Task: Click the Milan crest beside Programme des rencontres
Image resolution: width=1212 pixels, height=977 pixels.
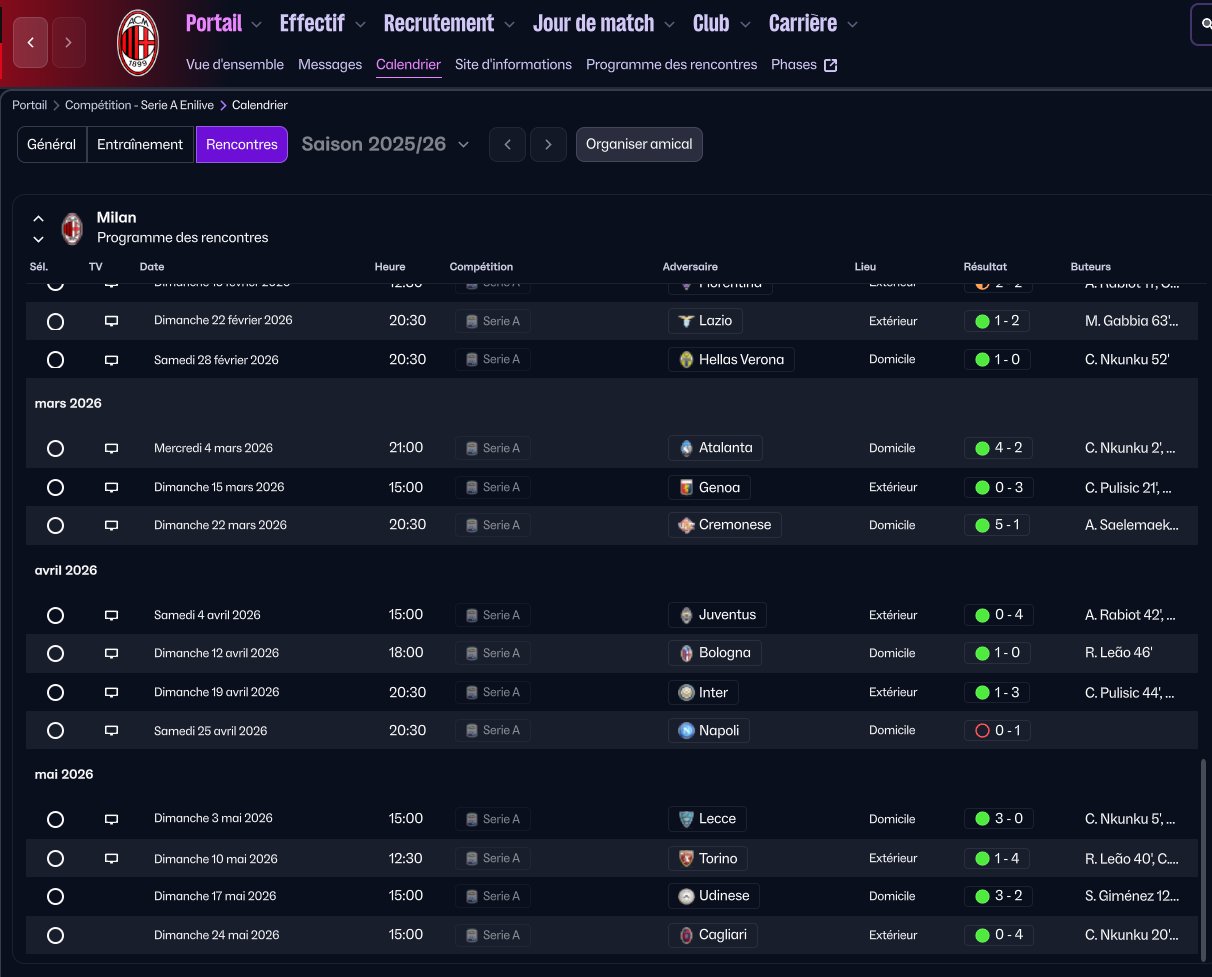Action: 72,228
